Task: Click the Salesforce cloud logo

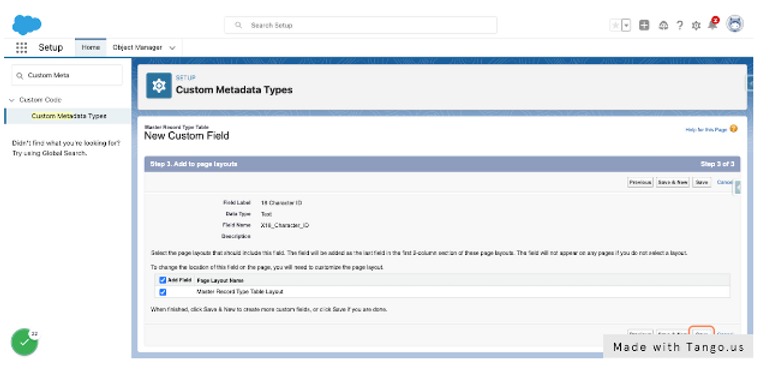Action: pyautogui.click(x=26, y=25)
